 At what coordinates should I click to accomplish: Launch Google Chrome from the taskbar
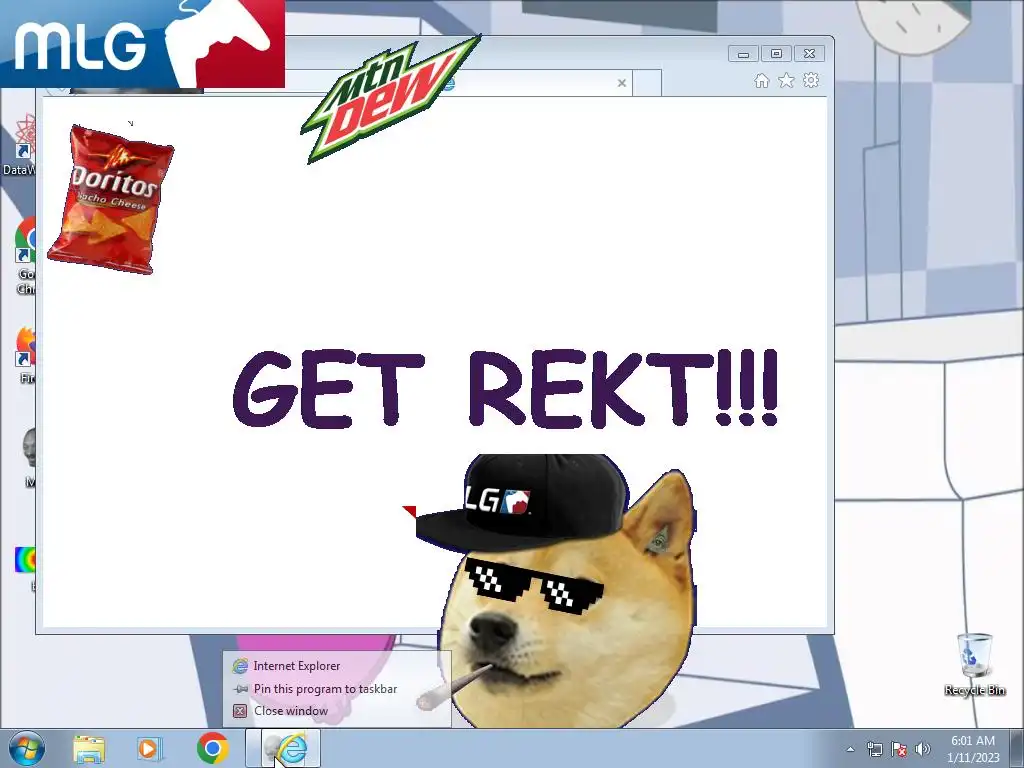tap(212, 748)
